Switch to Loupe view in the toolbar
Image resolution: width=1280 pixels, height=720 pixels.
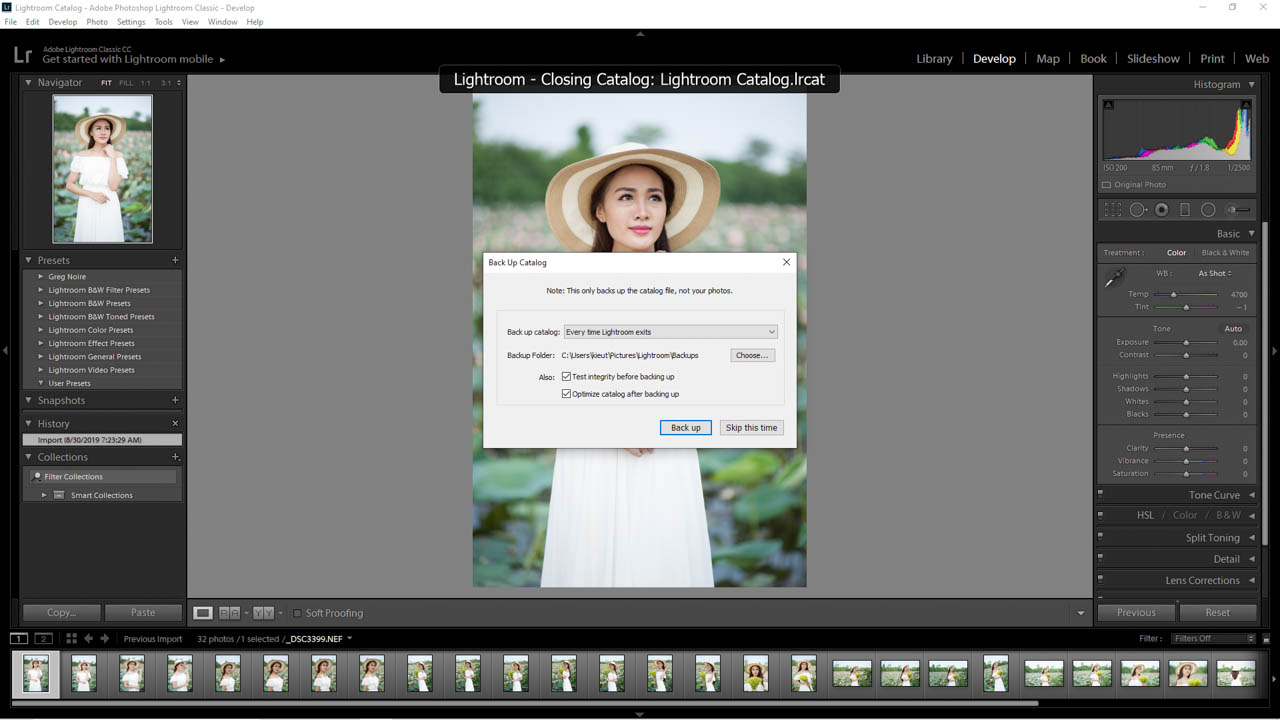(203, 612)
